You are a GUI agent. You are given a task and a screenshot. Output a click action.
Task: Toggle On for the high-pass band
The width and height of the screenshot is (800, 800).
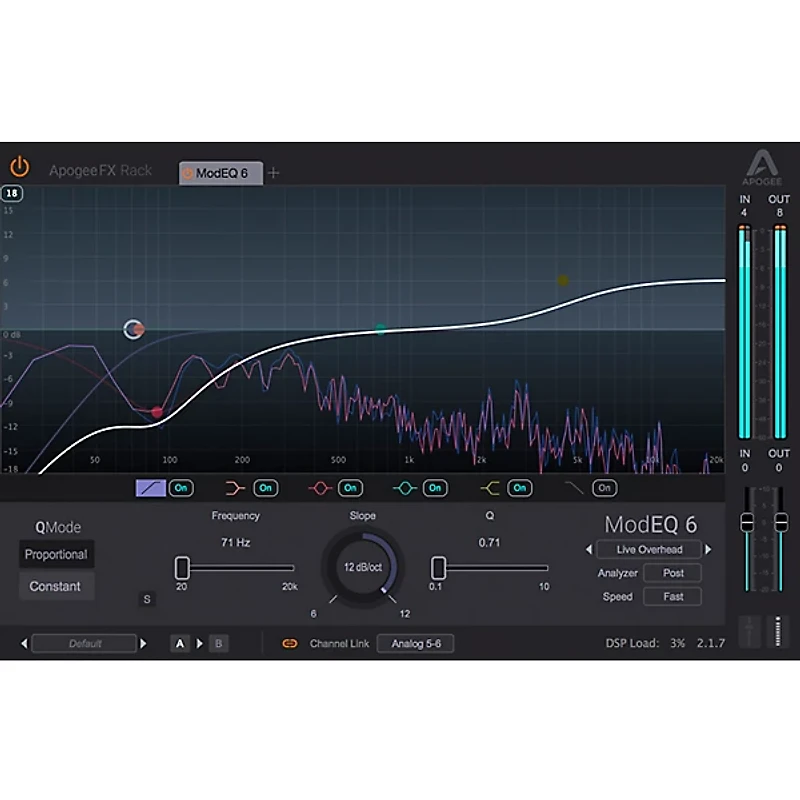click(180, 487)
